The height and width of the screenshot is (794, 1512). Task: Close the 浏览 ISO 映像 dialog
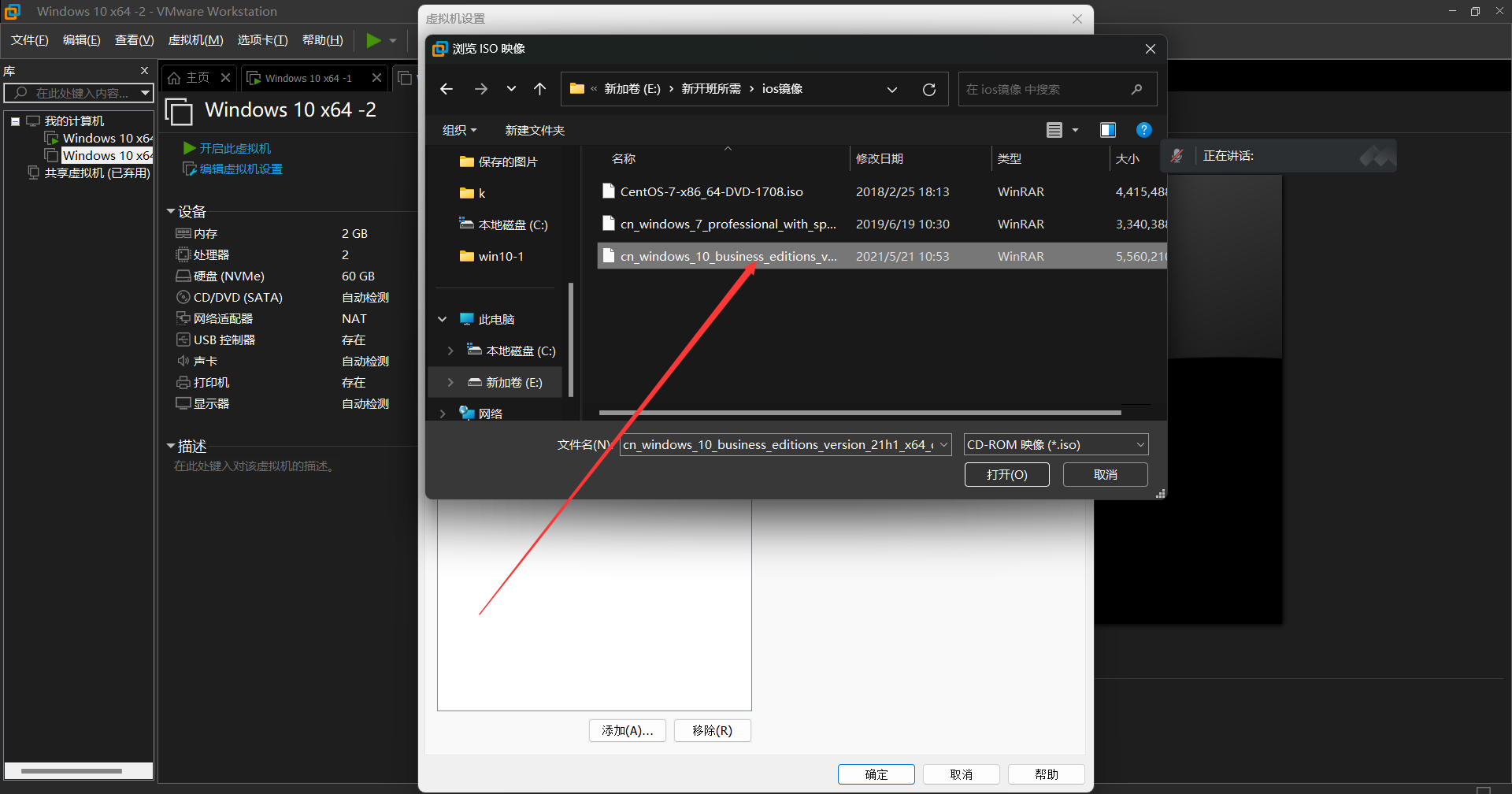(x=1151, y=49)
